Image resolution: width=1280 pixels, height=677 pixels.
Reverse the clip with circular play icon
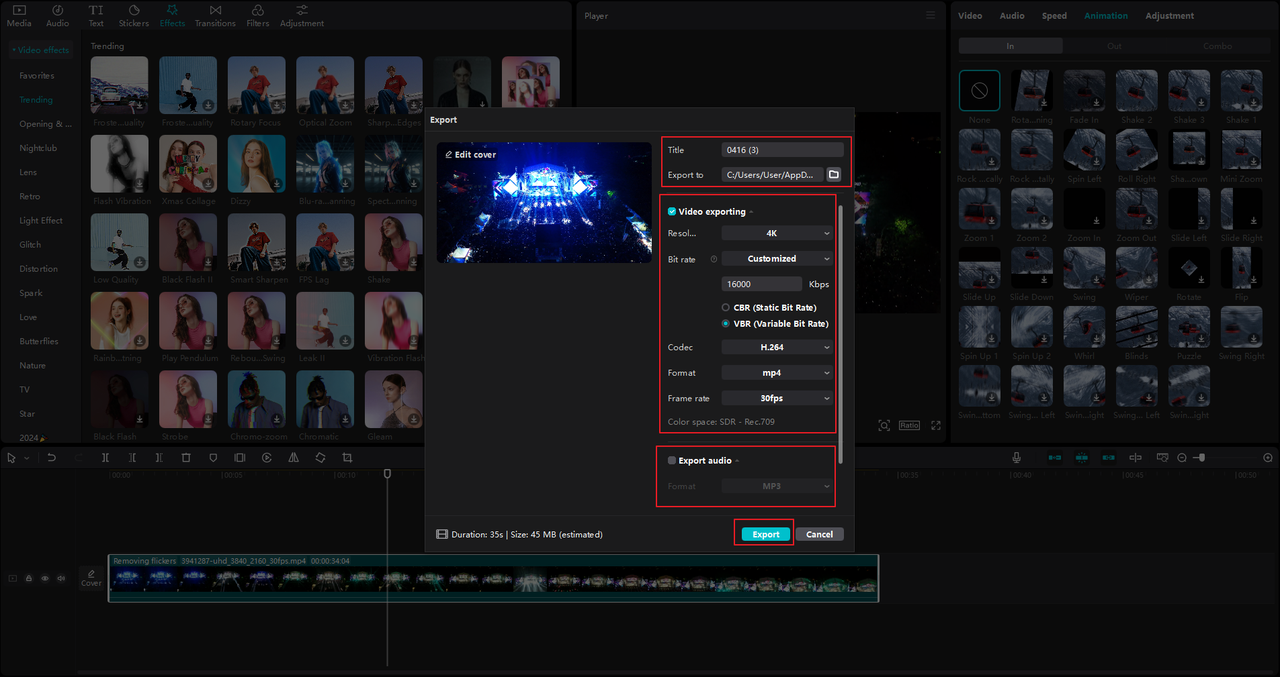(x=267, y=457)
